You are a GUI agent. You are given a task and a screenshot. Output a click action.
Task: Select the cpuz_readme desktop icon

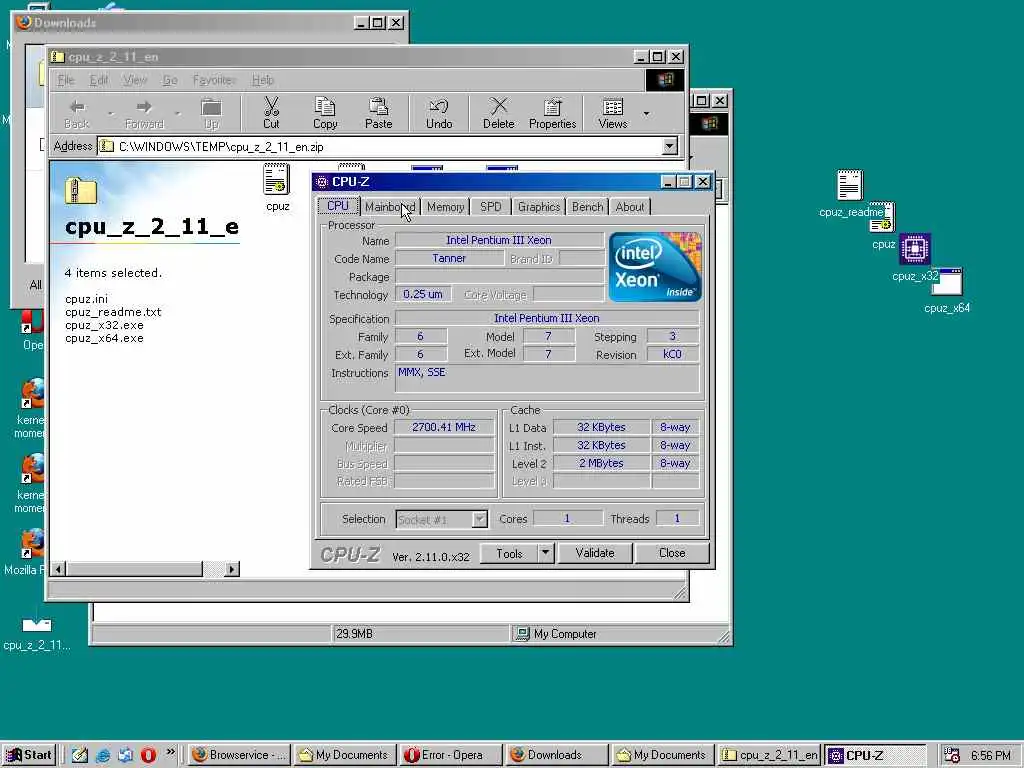tap(850, 193)
